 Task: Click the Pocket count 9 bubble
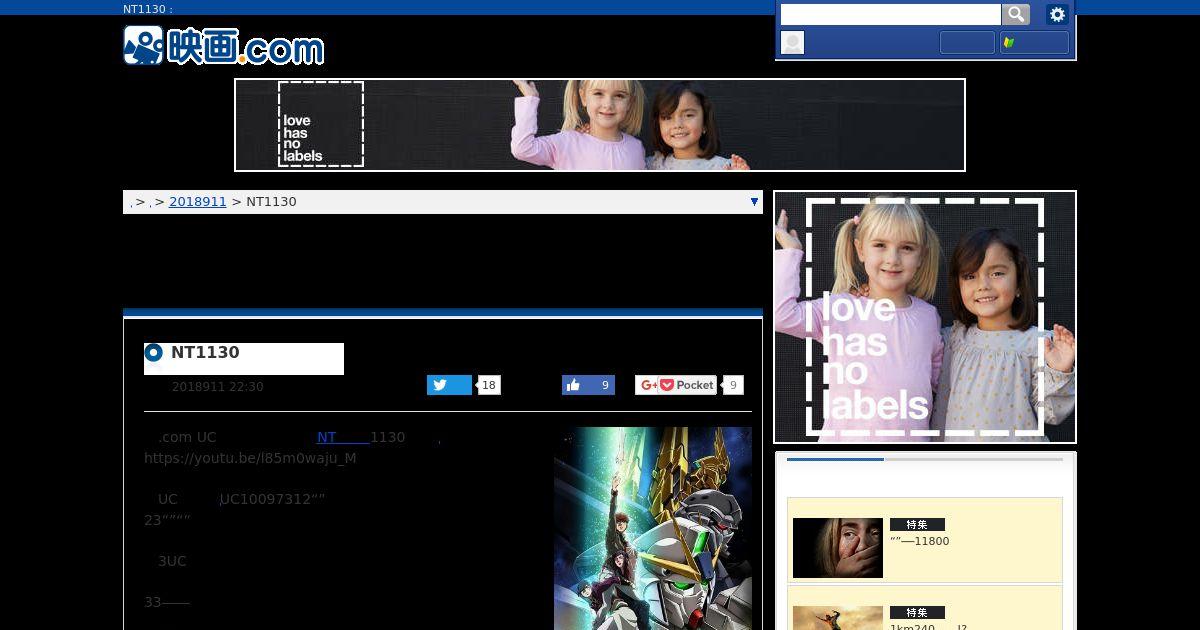[733, 385]
